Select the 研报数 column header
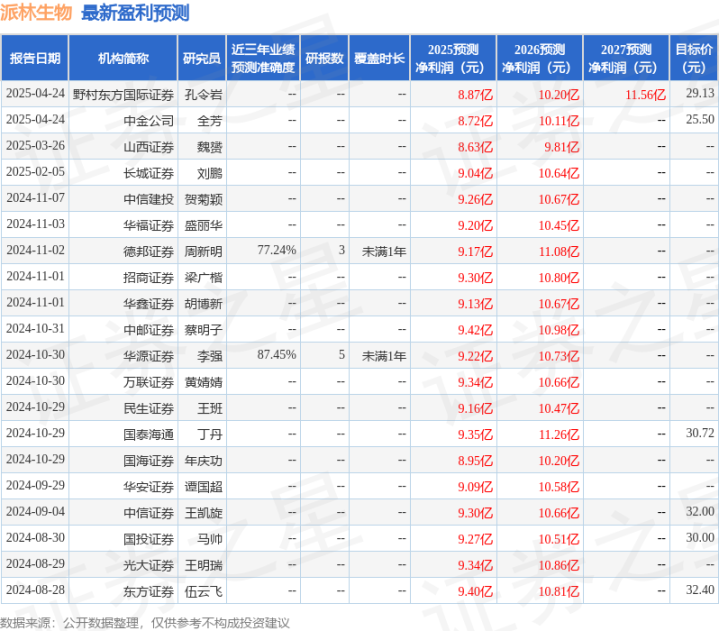The width and height of the screenshot is (719, 631). pyautogui.click(x=324, y=58)
